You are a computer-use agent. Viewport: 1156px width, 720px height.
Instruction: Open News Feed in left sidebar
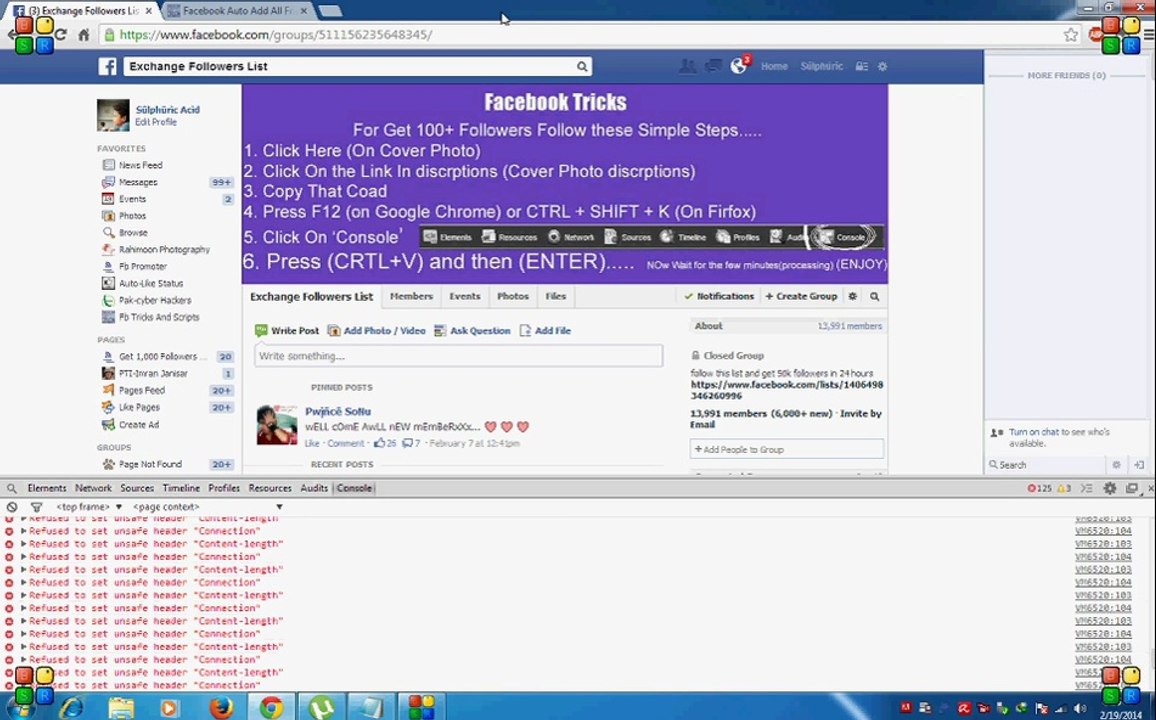pos(140,165)
